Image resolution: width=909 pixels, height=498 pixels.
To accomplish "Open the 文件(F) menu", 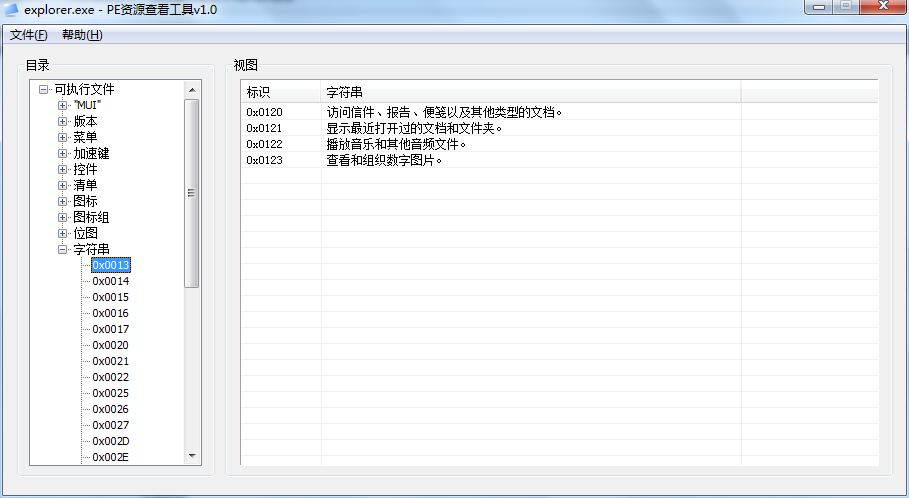I will (x=28, y=35).
